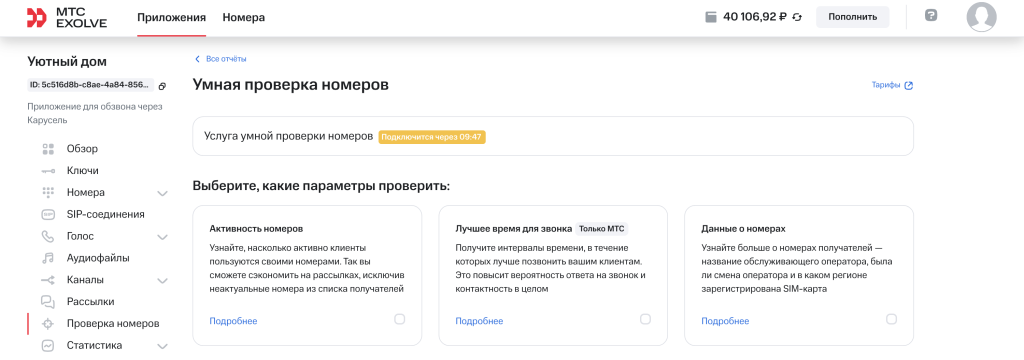This screenshot has height=360, width=1024.
Task: Click the Номера dial pad icon
Action: coord(48,192)
